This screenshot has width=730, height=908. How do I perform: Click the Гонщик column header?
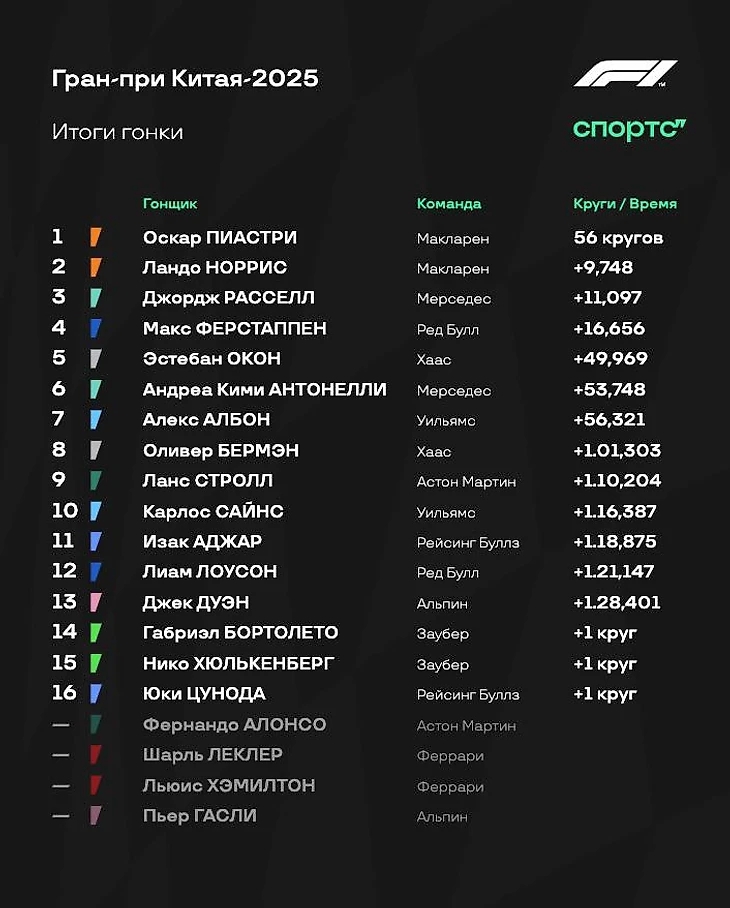click(170, 204)
